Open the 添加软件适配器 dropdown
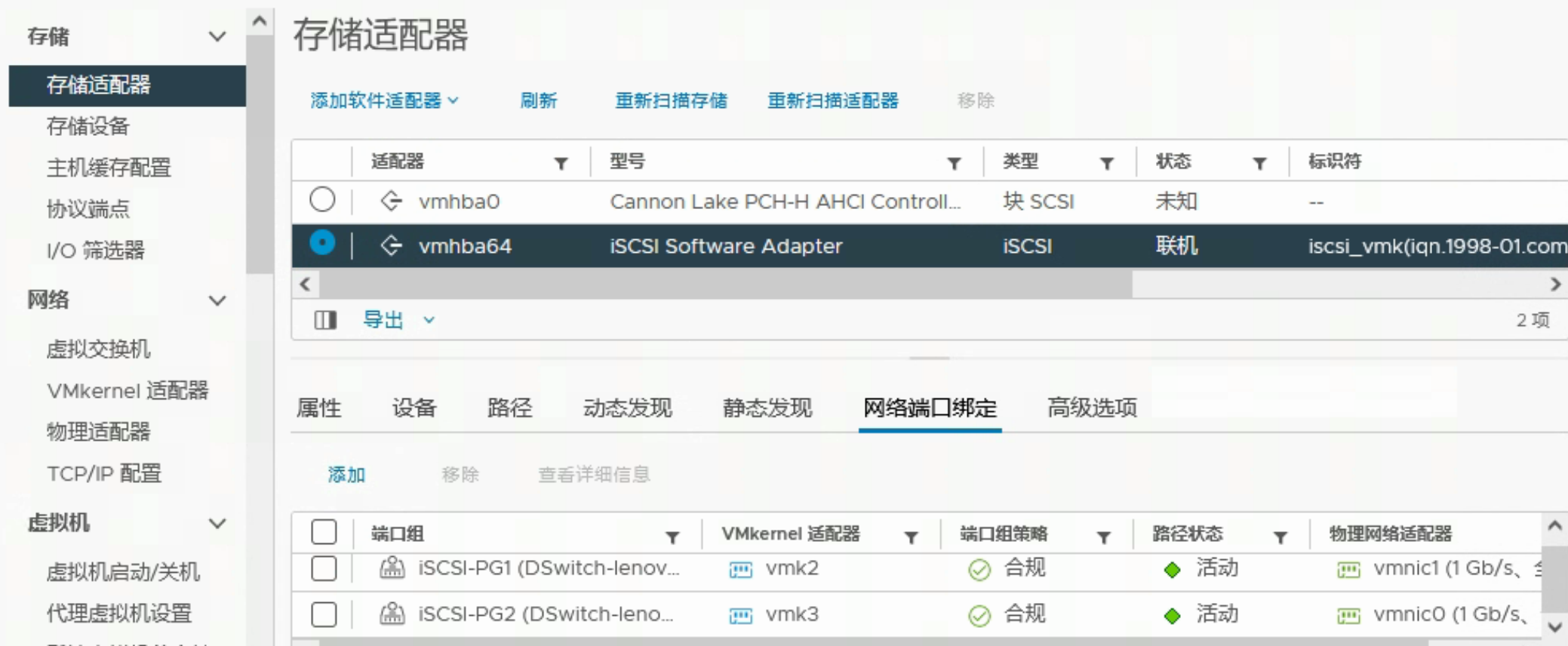 click(385, 100)
